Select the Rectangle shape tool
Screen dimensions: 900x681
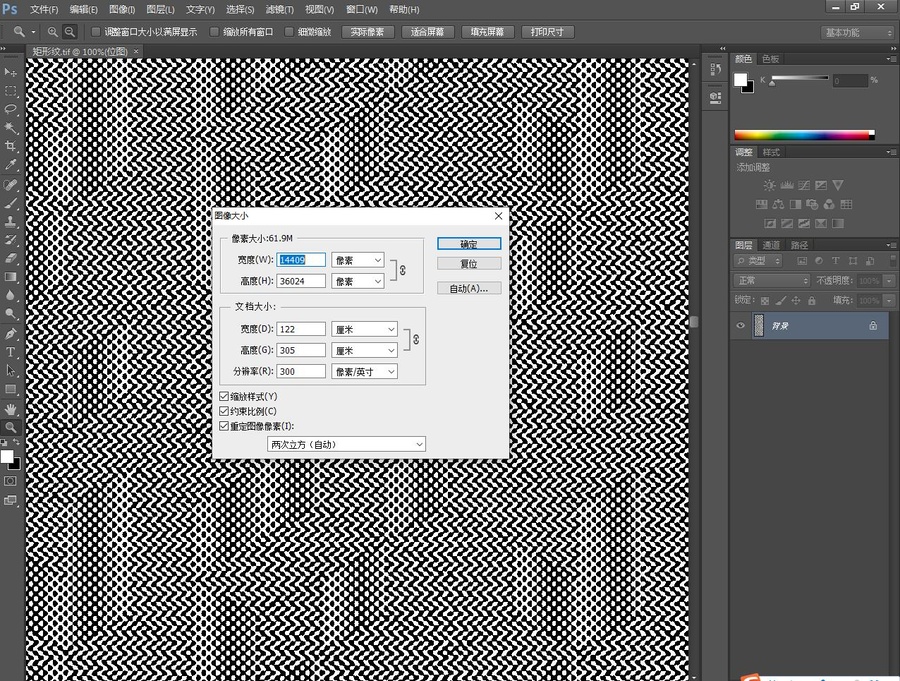[10, 389]
